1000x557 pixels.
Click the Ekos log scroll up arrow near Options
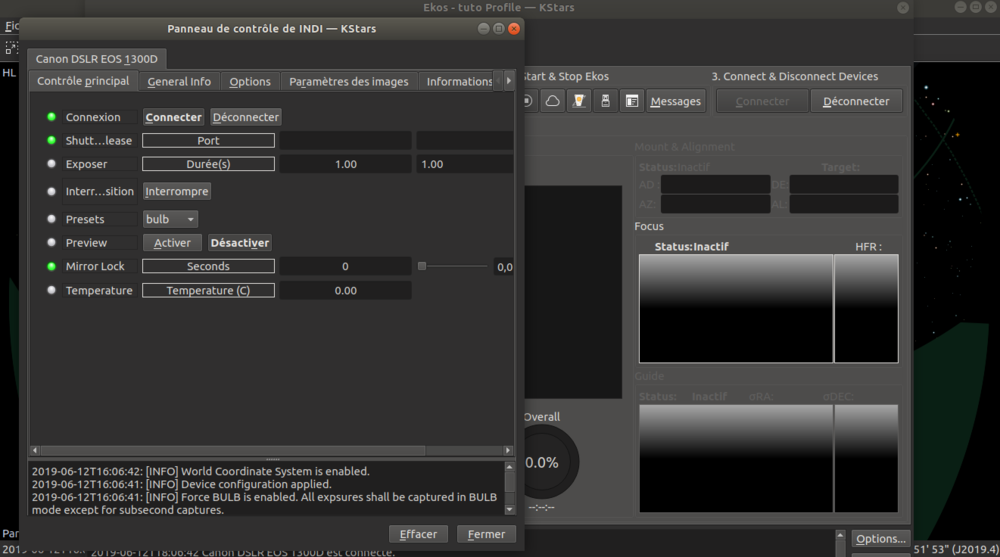[x=840, y=535]
